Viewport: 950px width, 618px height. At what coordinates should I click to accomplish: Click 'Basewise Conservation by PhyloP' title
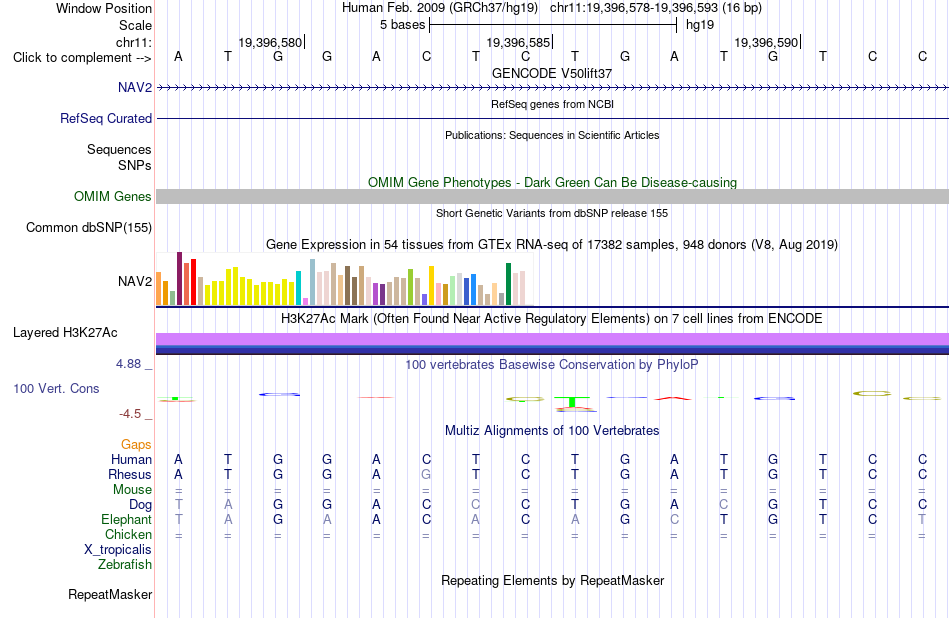tap(552, 364)
